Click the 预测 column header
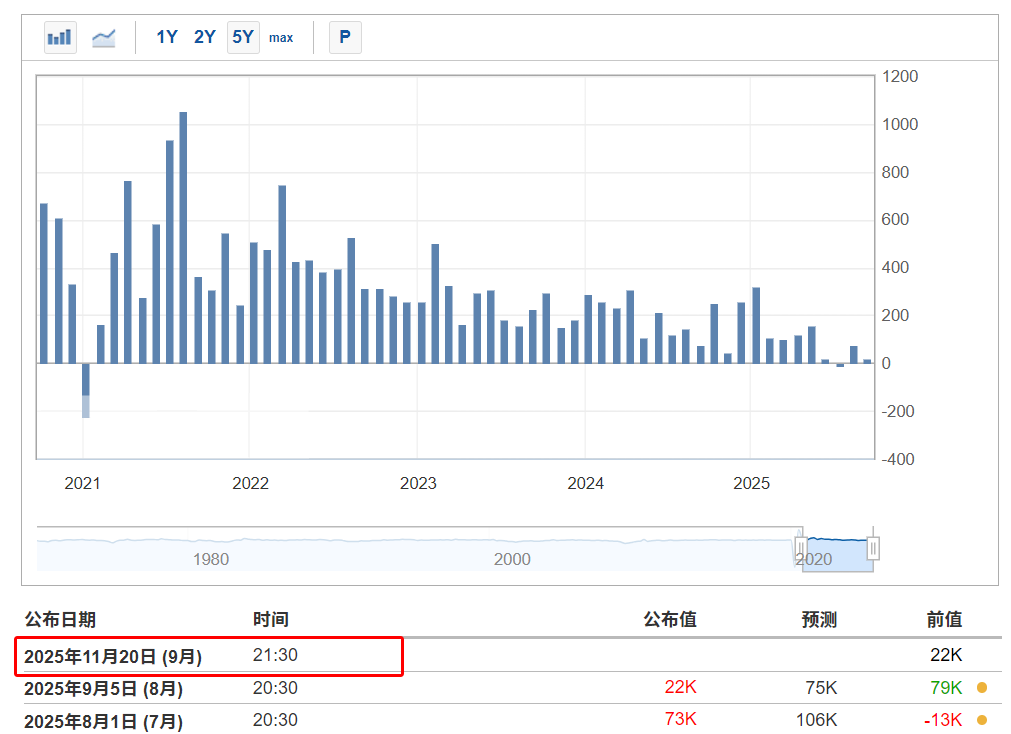1011x734 pixels. point(818,620)
